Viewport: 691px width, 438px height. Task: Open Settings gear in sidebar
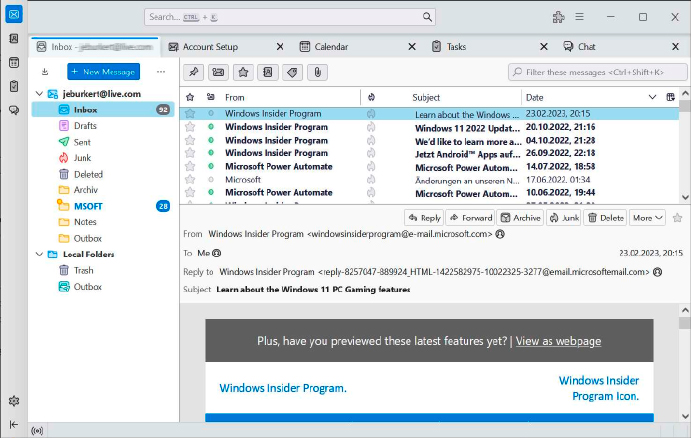coord(14,401)
